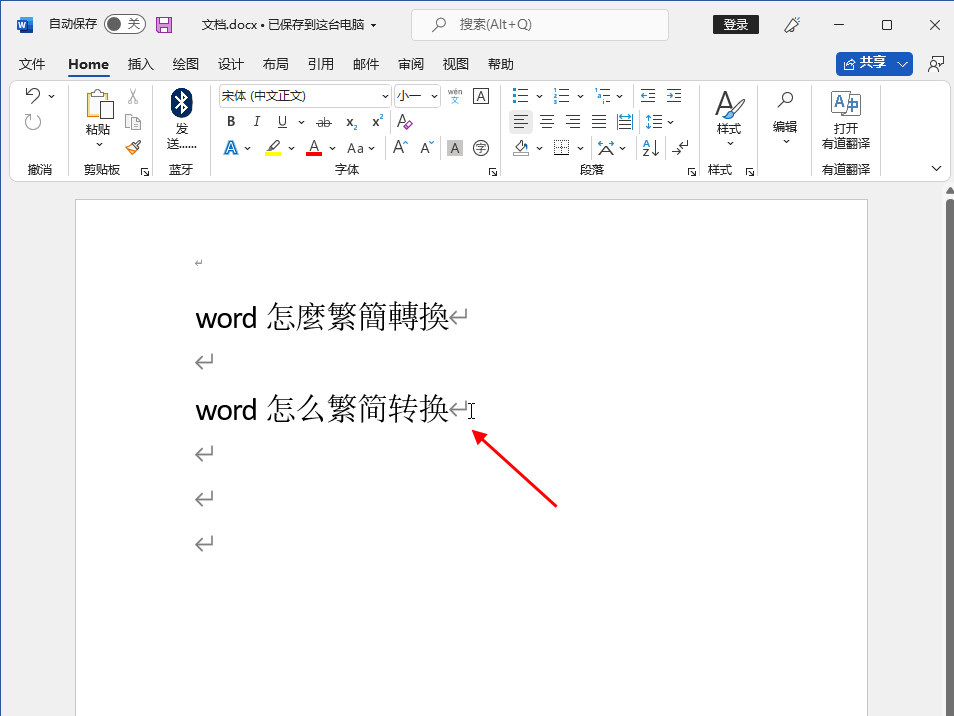The height and width of the screenshot is (716, 954).
Task: Open the font name dropdown
Action: click(x=385, y=96)
